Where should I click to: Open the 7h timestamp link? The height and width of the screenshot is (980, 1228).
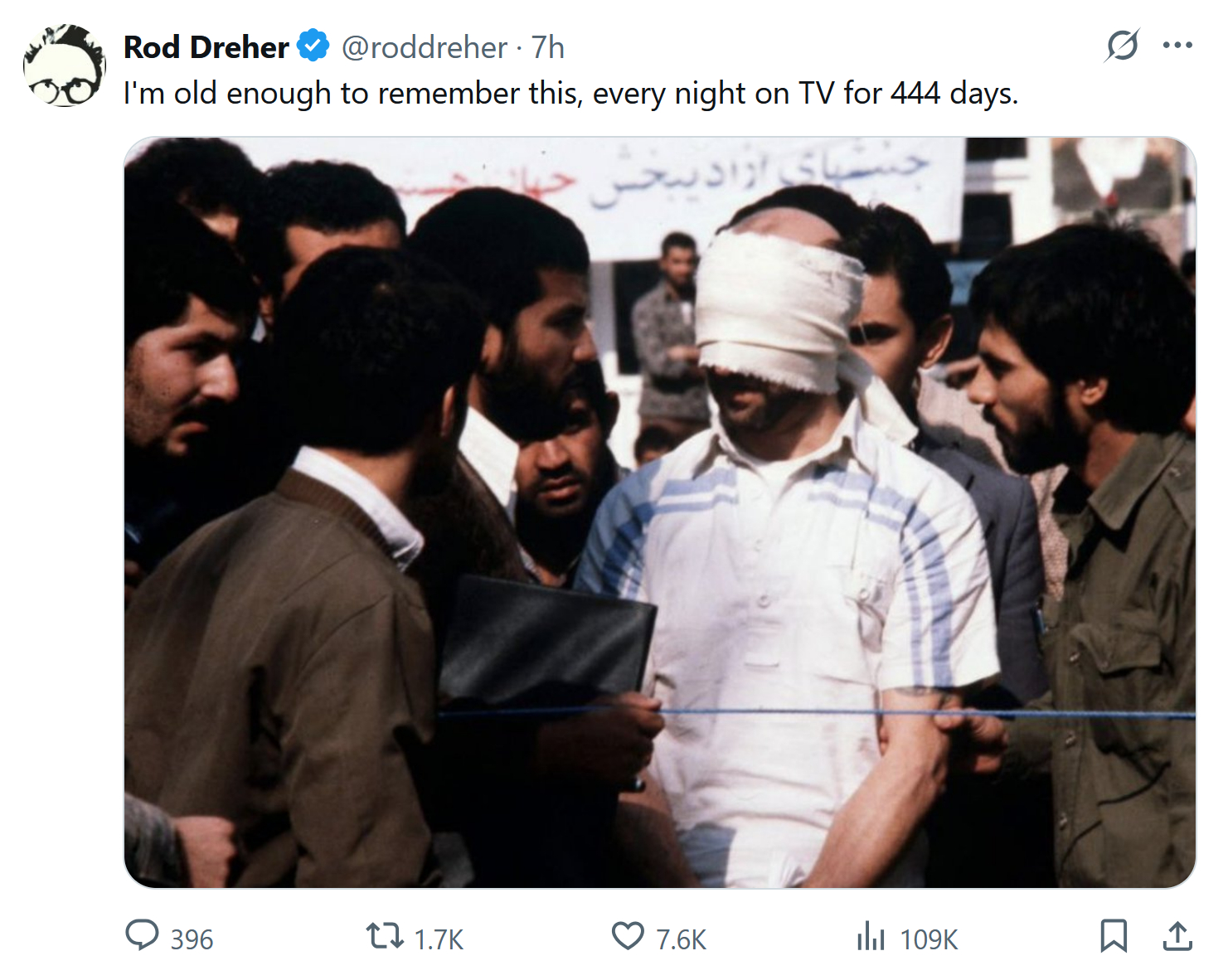pyautogui.click(x=547, y=48)
